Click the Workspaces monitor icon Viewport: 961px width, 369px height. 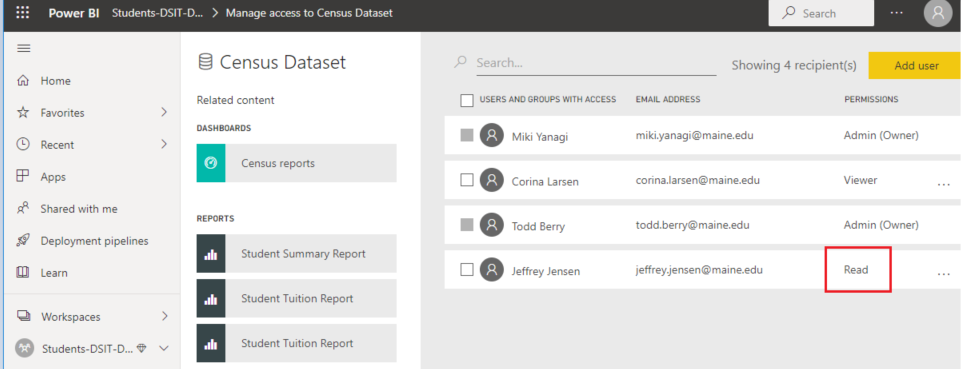pos(23,316)
